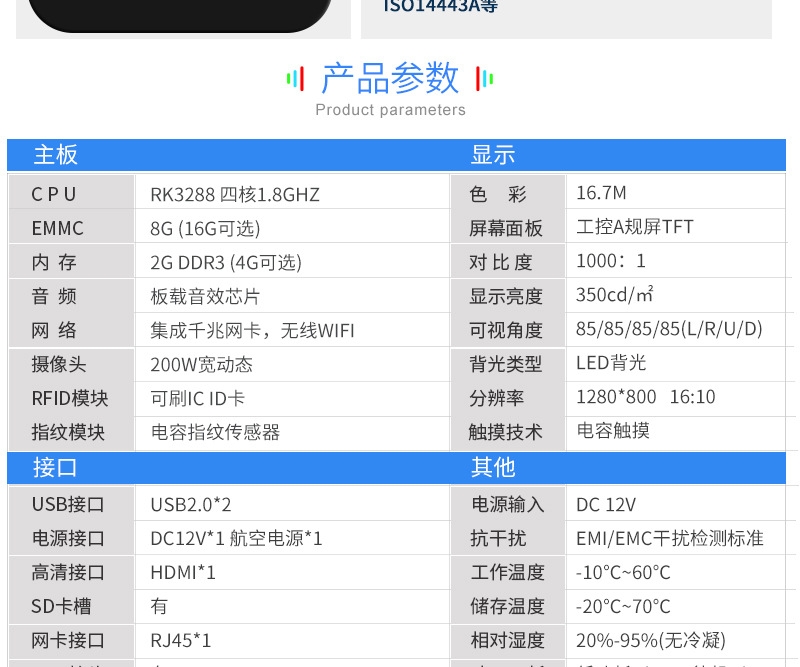
Task: Click the 85/85/85/85(L/R/U/D) viewing angle value
Action: point(669,329)
